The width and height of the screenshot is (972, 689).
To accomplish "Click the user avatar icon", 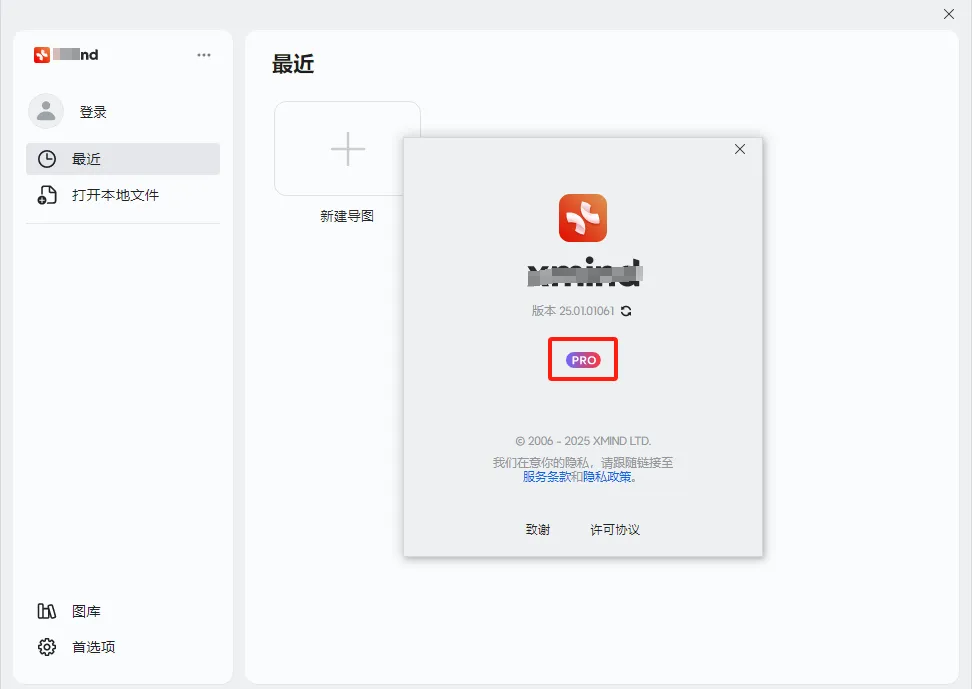I will [x=46, y=112].
